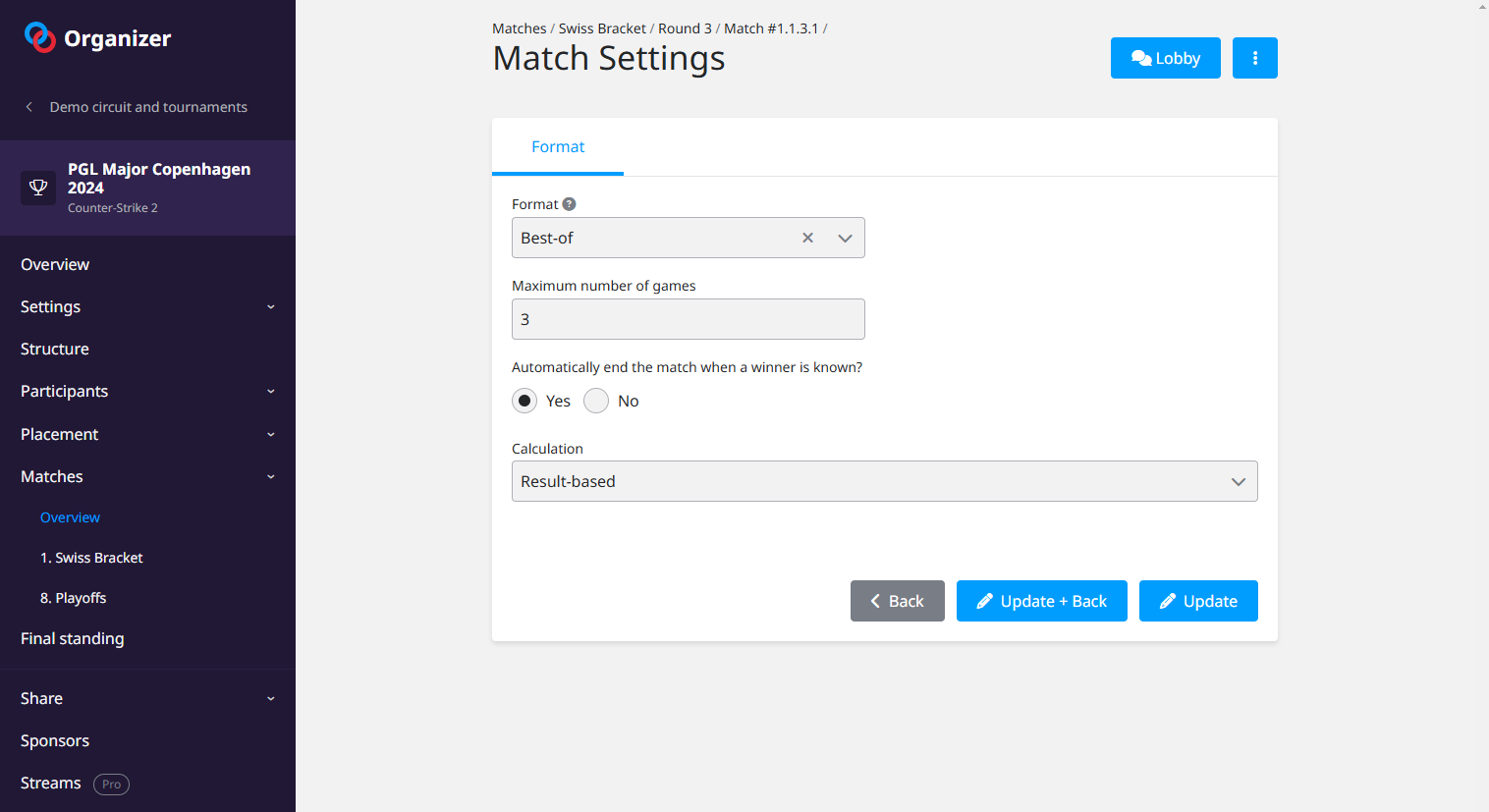The height and width of the screenshot is (812, 1489).
Task: Click the Format help question mark icon
Action: (569, 204)
